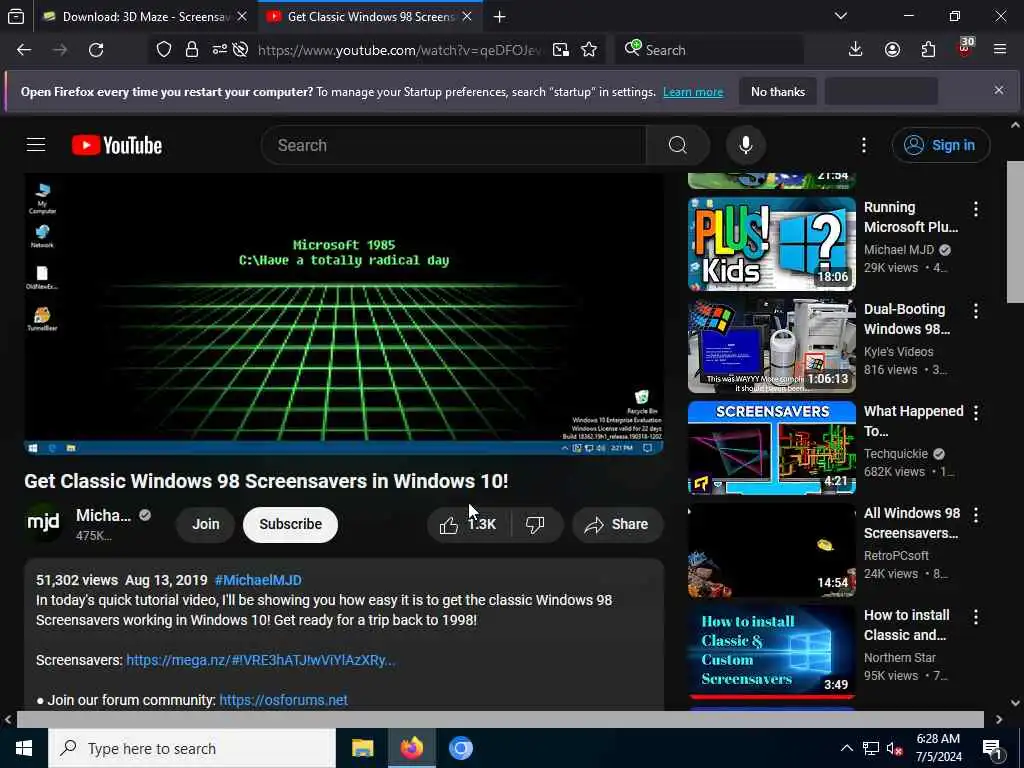The height and width of the screenshot is (768, 1024).
Task: Open options for How to install Classic video
Action: tap(976, 616)
